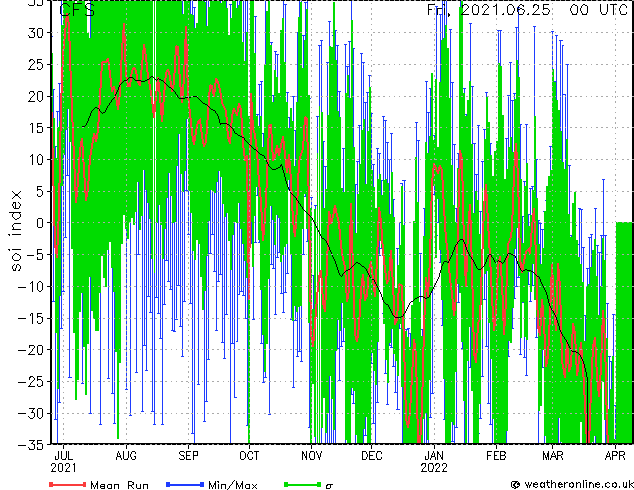Click the '-15' y-axis tick label
The image size is (634, 490).
pyautogui.click(x=31, y=318)
